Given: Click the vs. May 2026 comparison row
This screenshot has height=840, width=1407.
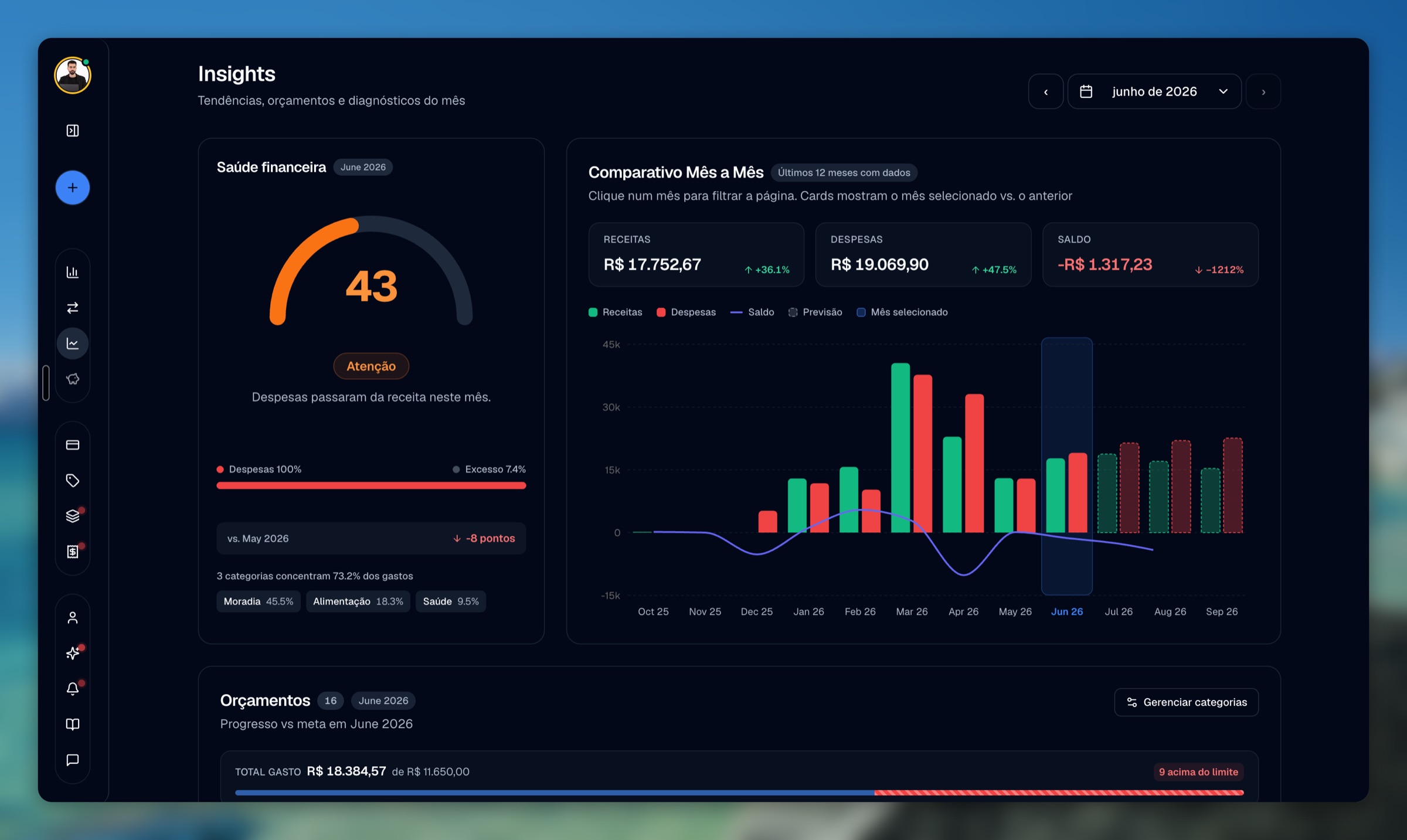Looking at the screenshot, I should tap(371, 538).
